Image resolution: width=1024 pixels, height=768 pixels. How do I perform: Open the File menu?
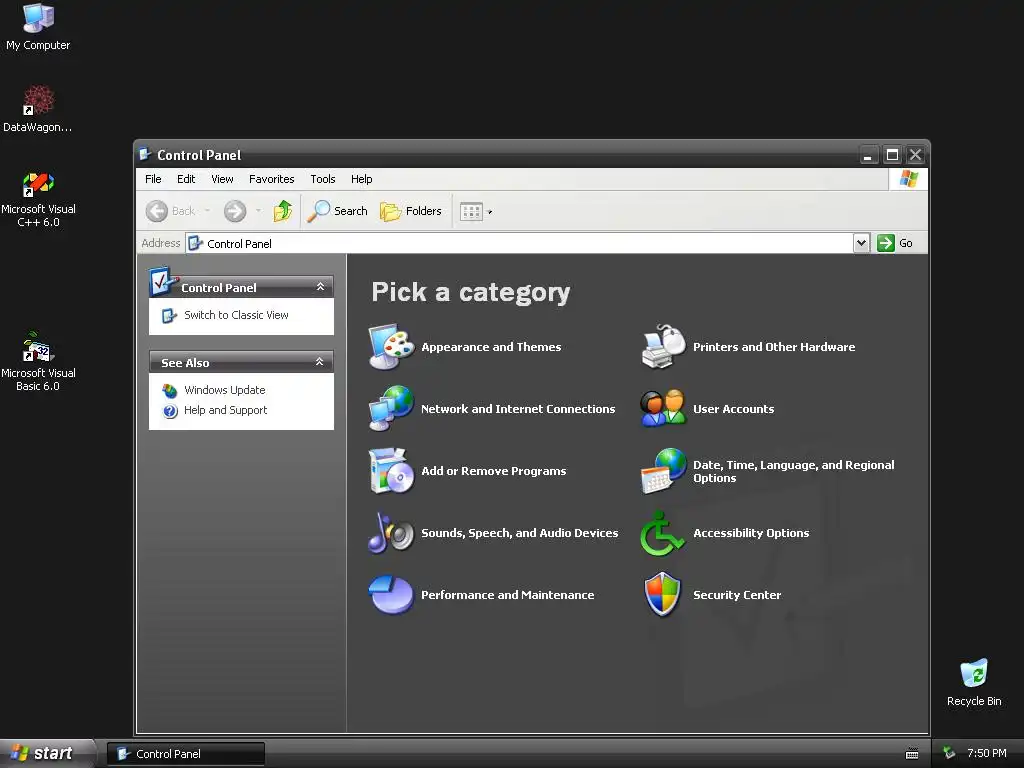(x=153, y=179)
